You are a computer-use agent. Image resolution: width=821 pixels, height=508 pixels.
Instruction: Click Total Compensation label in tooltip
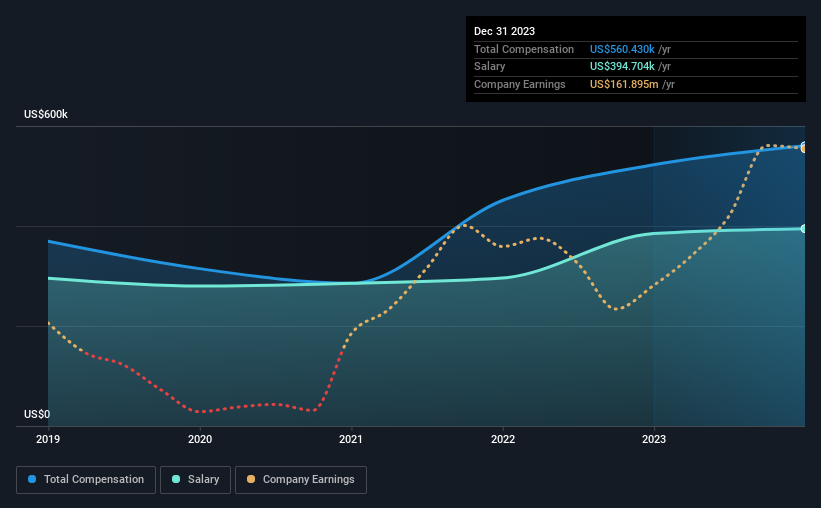click(x=524, y=49)
